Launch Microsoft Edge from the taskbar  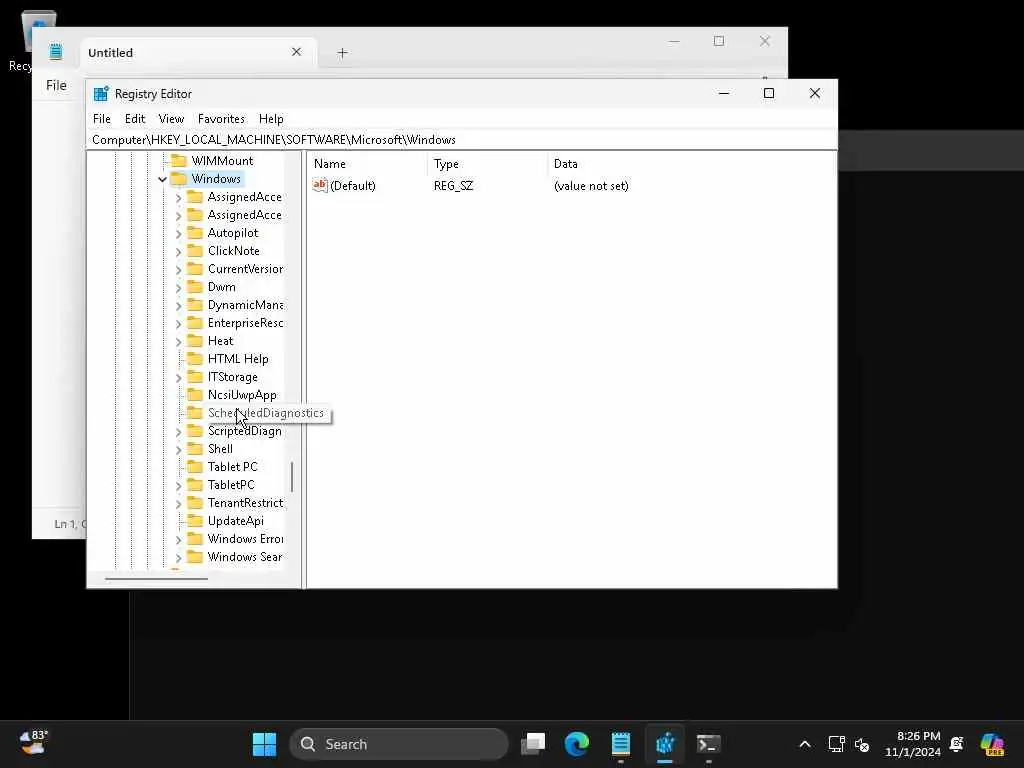pos(577,744)
